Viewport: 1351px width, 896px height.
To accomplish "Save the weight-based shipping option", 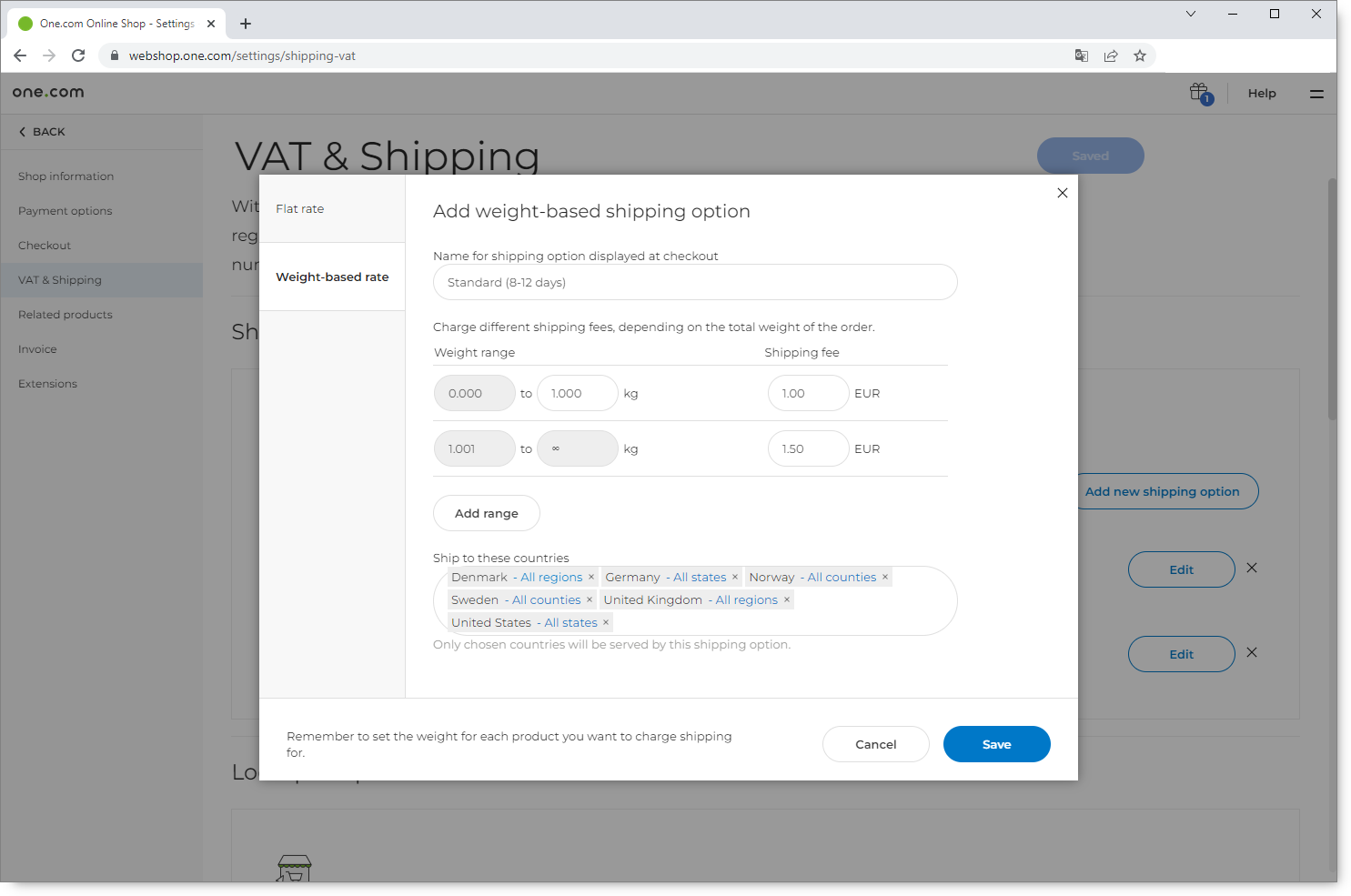I will point(996,744).
